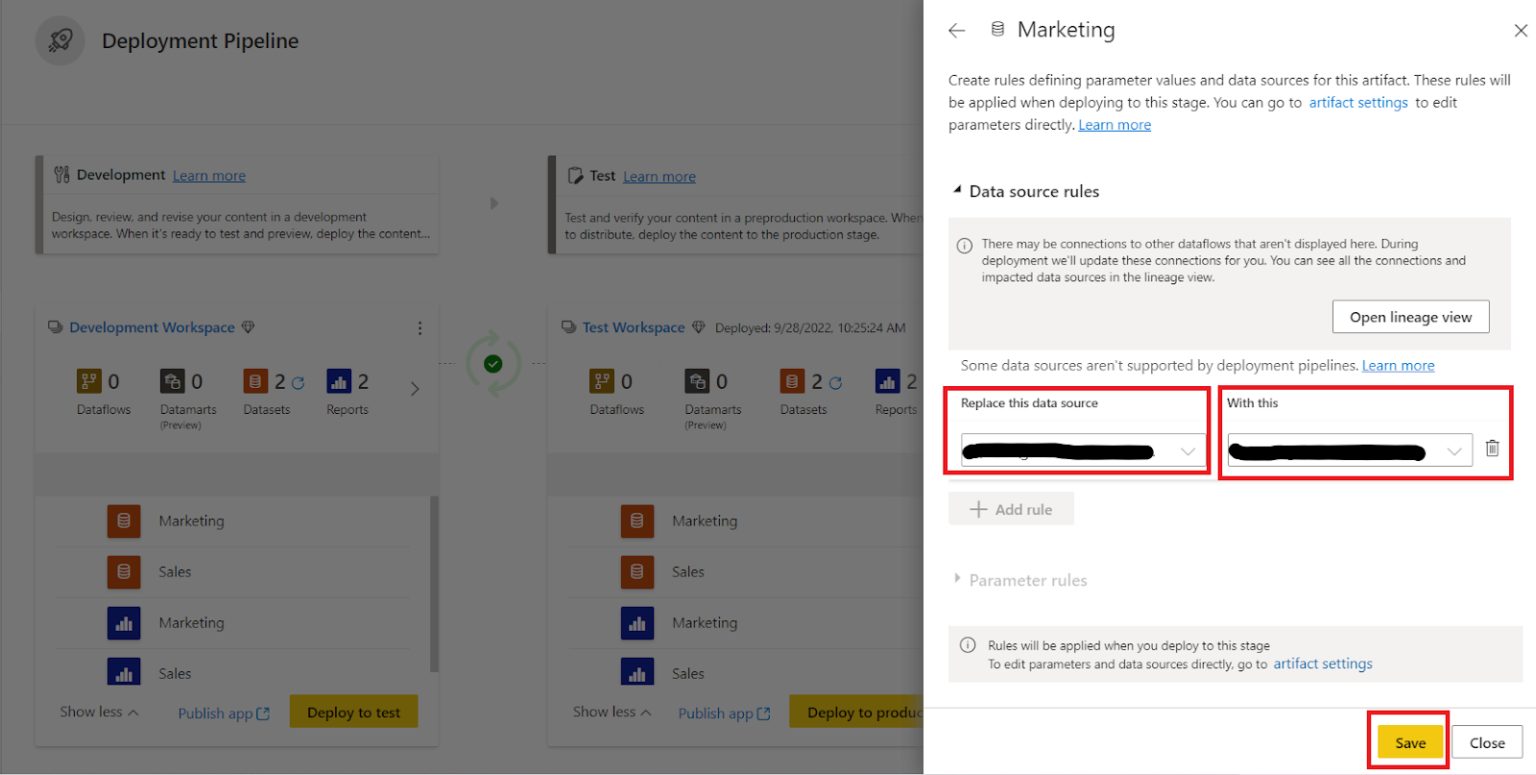The image size is (1536, 775).
Task: Open the Replace this data source dropdown
Action: 1190,449
